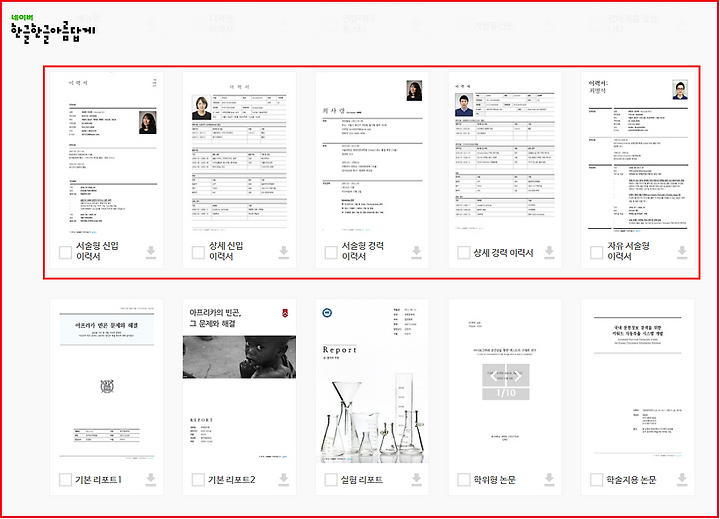Open the 상세 신입 이력서 preview thumbnail
Image resolution: width=720 pixels, height=519 pixels.
(x=239, y=154)
